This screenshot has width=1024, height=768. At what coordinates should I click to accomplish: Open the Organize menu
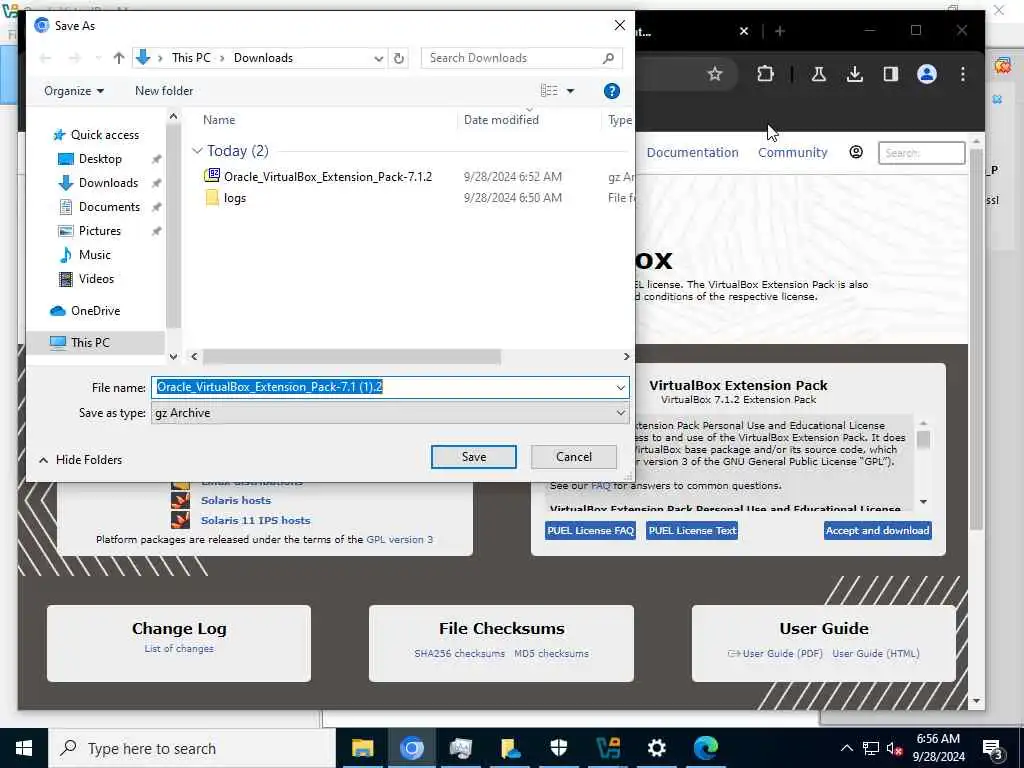tap(74, 91)
